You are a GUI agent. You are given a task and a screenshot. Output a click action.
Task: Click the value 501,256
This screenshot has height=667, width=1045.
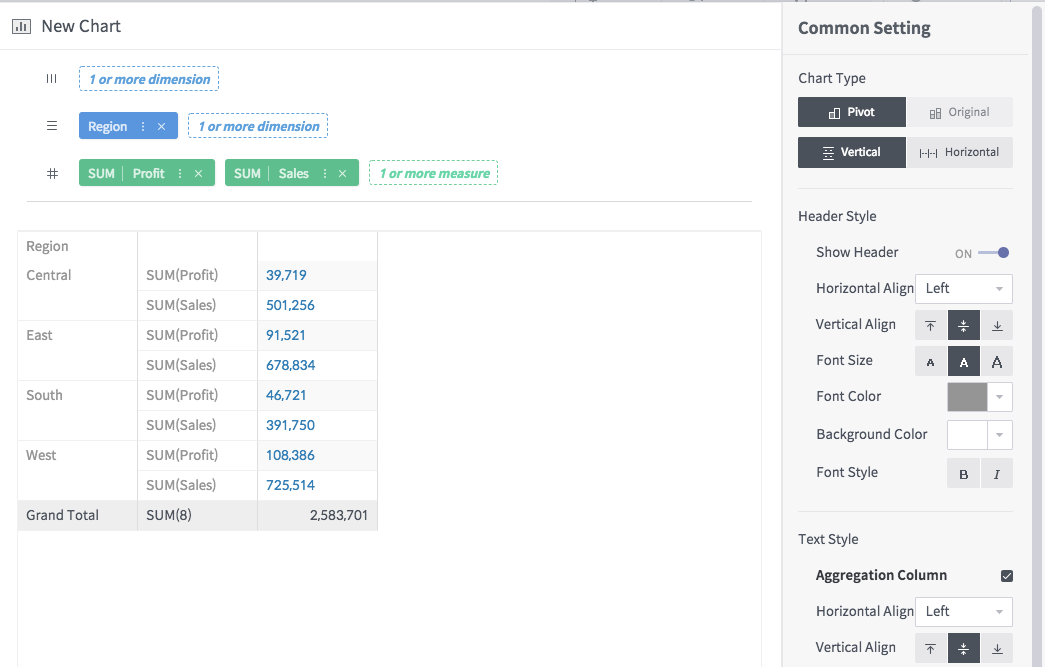click(290, 305)
